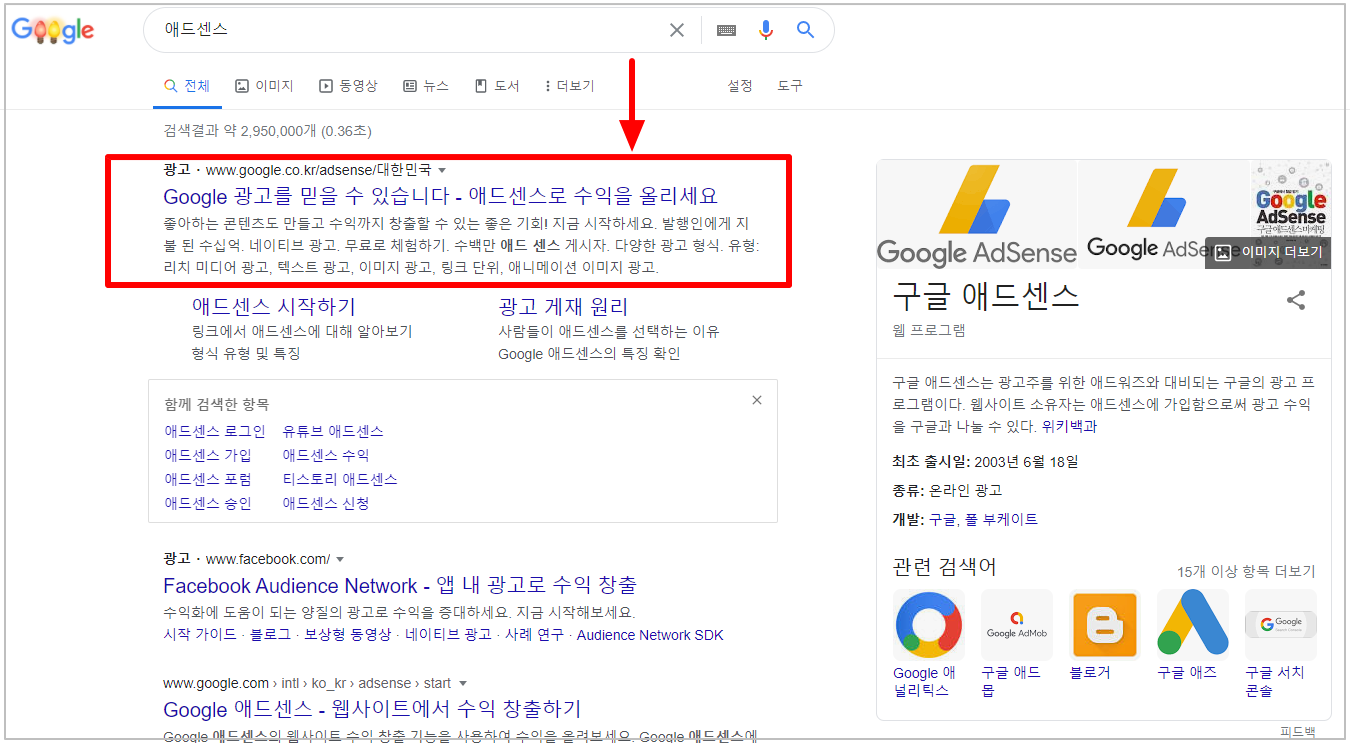This screenshot has width=1350, height=743.
Task: Click in the search input field
Action: pos(410,30)
